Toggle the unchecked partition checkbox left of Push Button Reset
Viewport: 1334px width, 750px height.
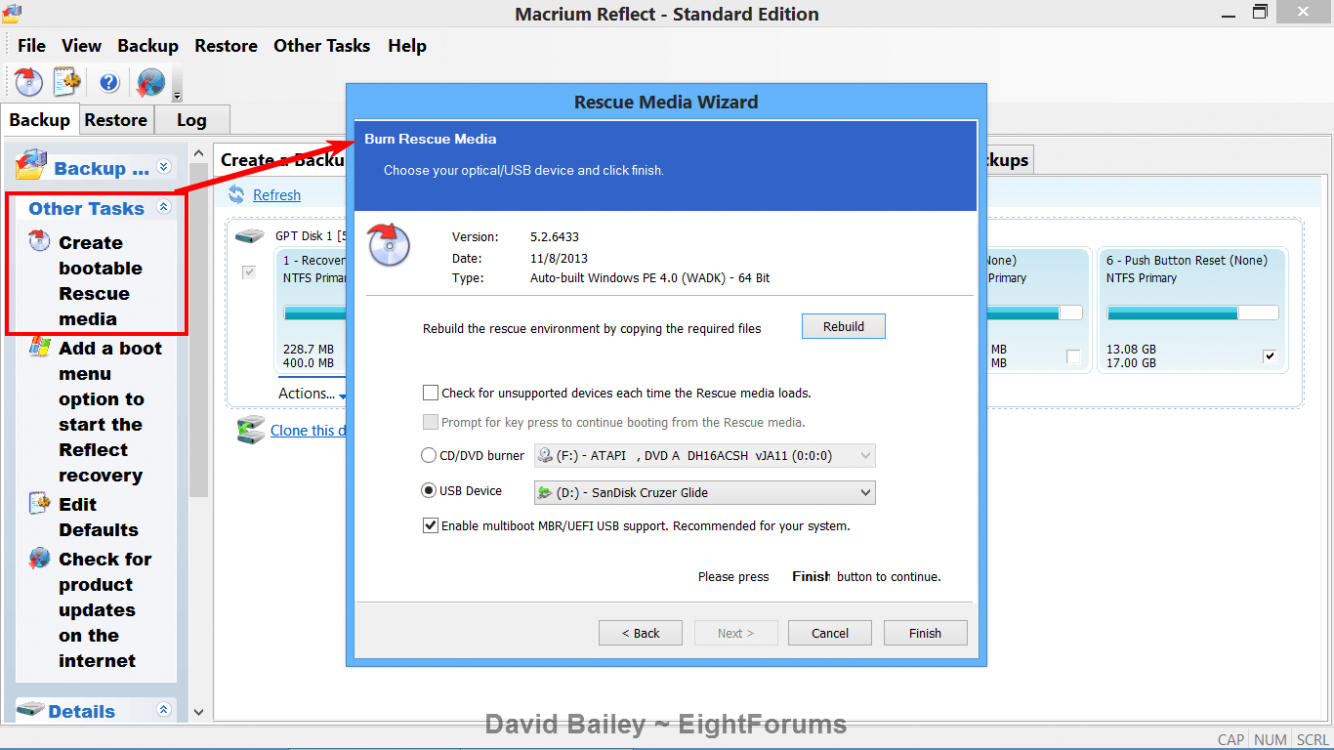[x=1073, y=356]
